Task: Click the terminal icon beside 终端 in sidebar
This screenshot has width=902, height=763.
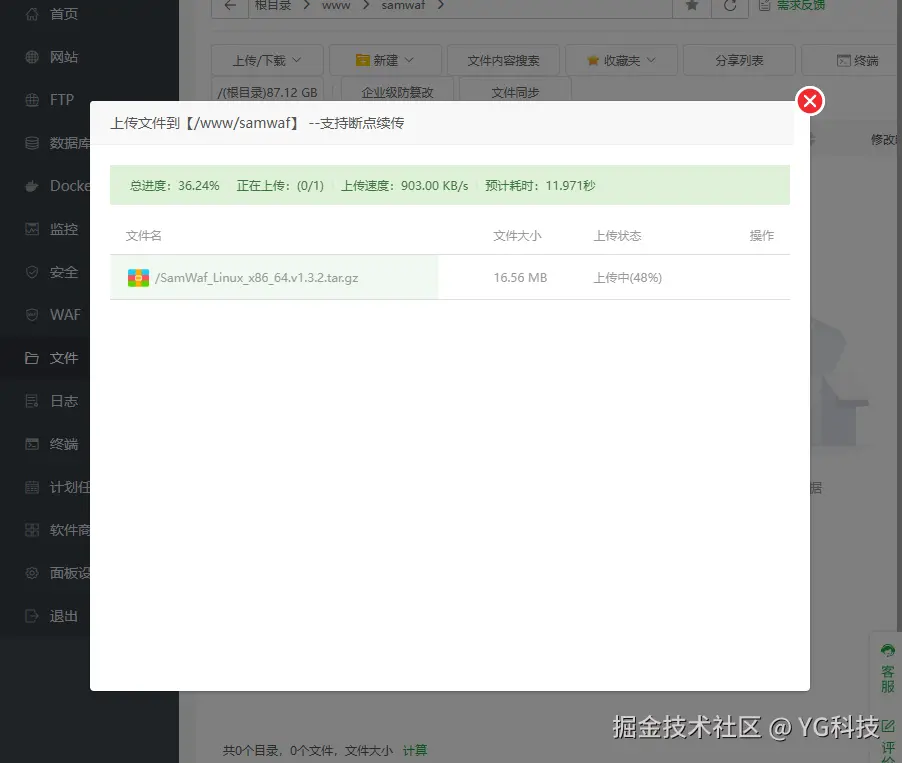Action: pos(32,444)
